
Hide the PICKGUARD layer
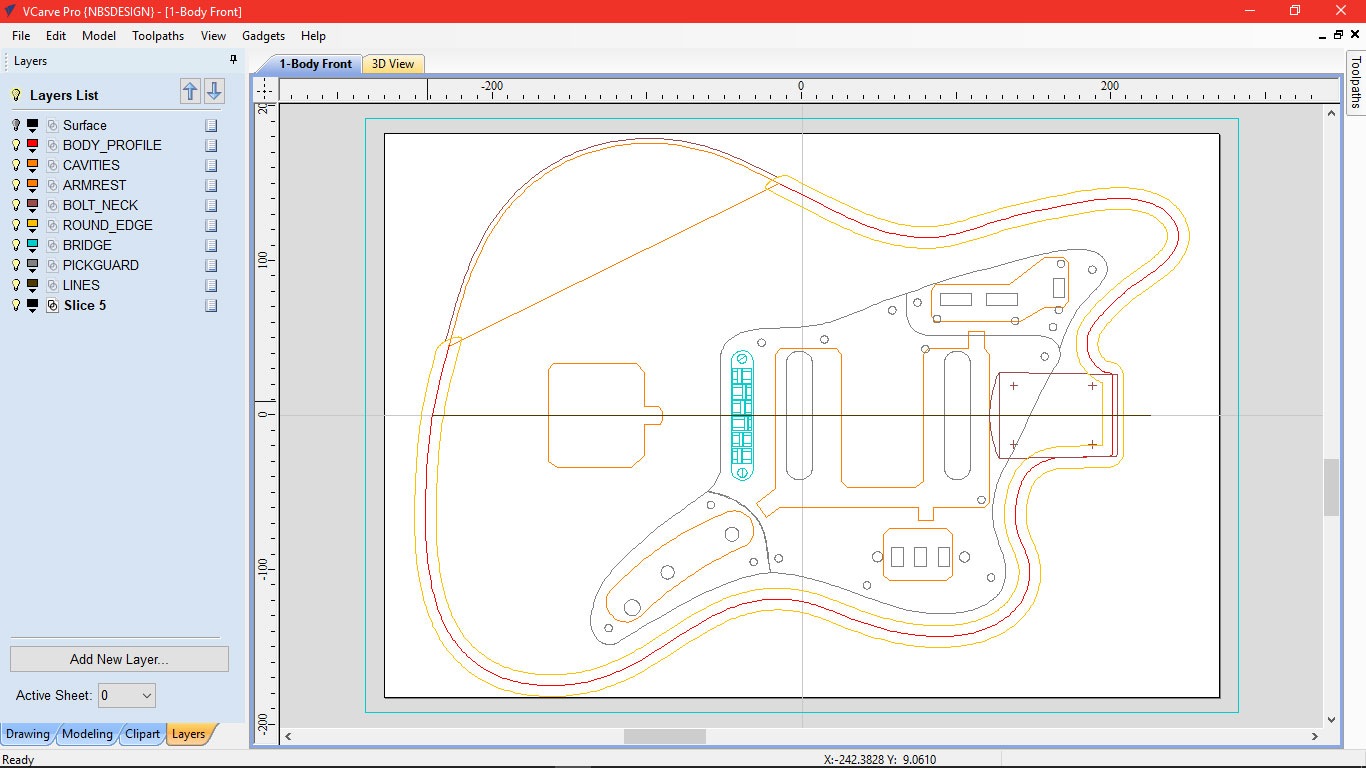coord(16,265)
